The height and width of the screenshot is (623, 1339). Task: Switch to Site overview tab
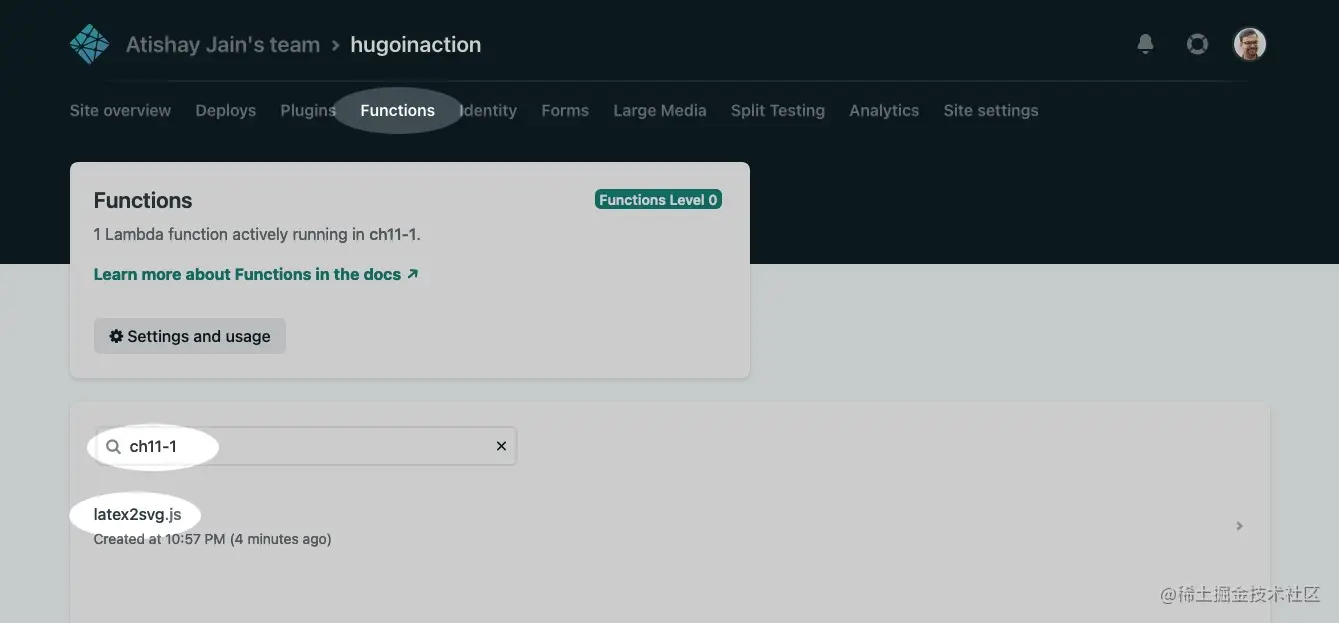[x=120, y=110]
